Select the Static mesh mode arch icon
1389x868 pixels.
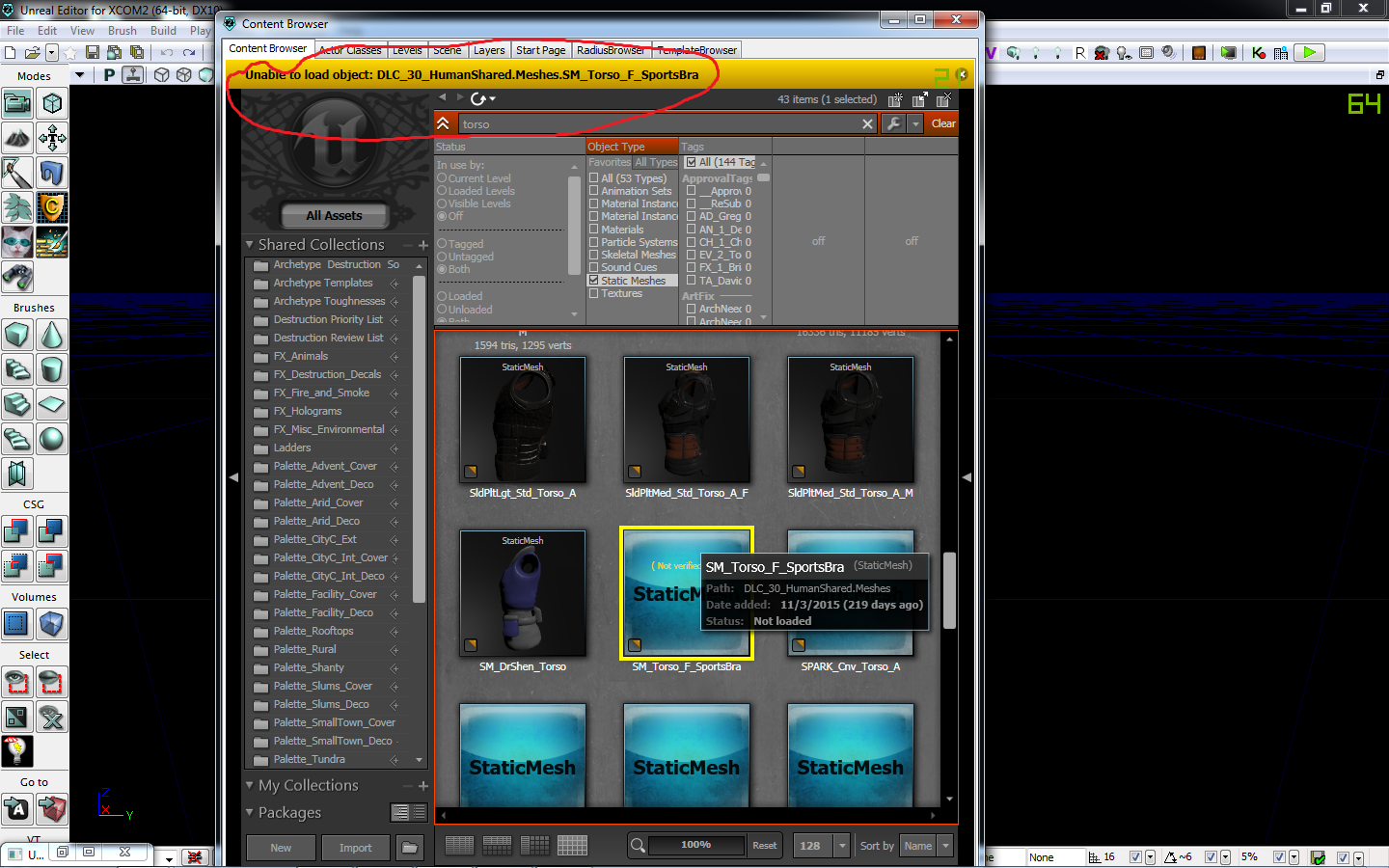tap(52, 173)
